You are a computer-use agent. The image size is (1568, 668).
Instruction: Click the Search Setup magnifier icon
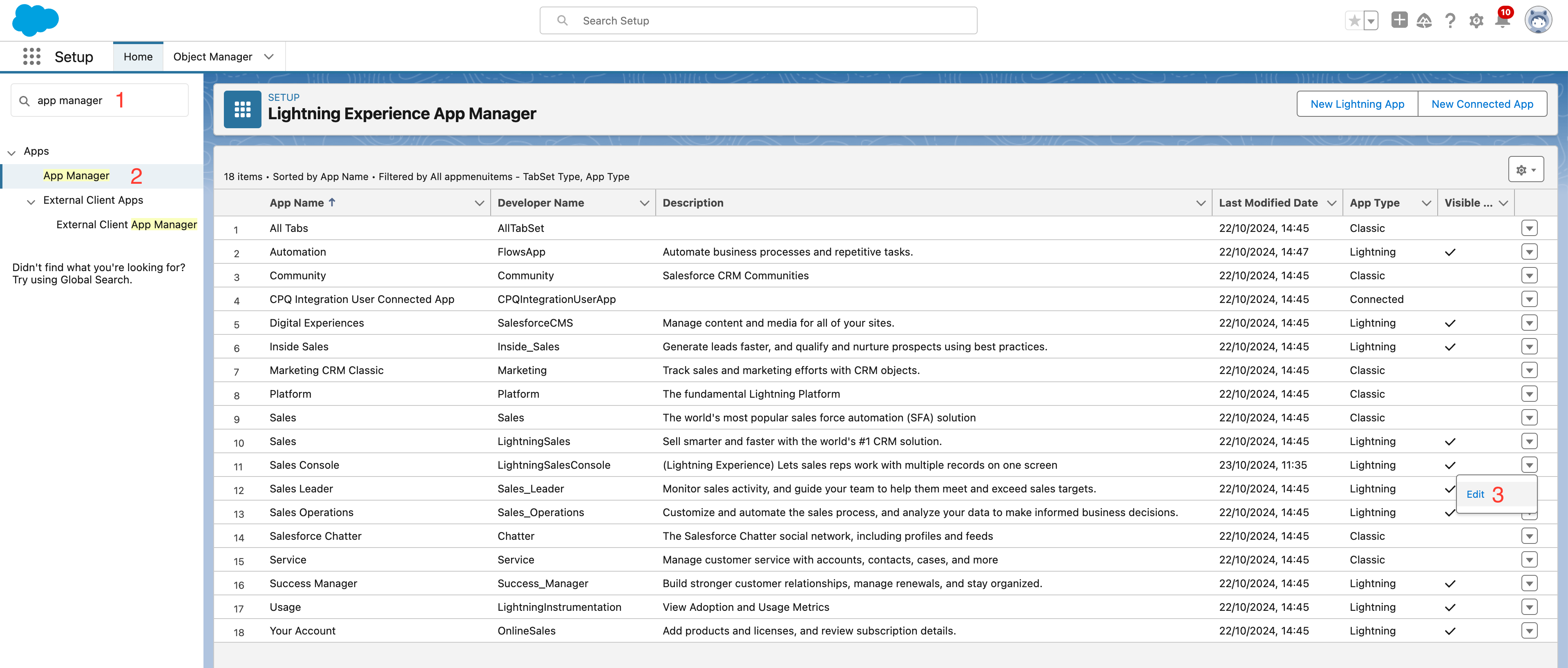click(x=563, y=21)
